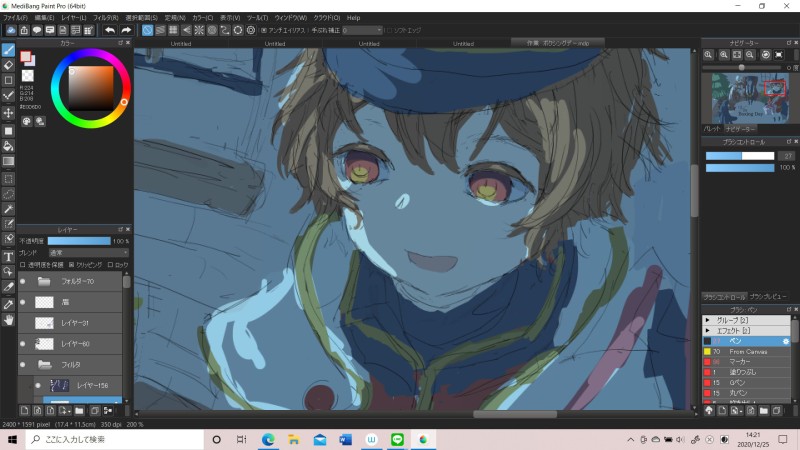Hide フォルダー70 layer folder

(x=22, y=281)
